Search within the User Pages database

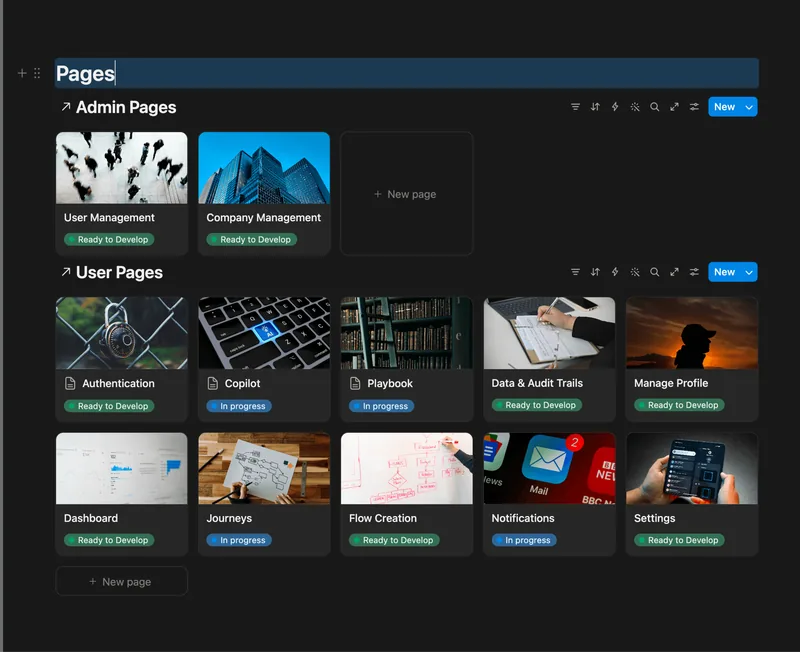(x=655, y=272)
